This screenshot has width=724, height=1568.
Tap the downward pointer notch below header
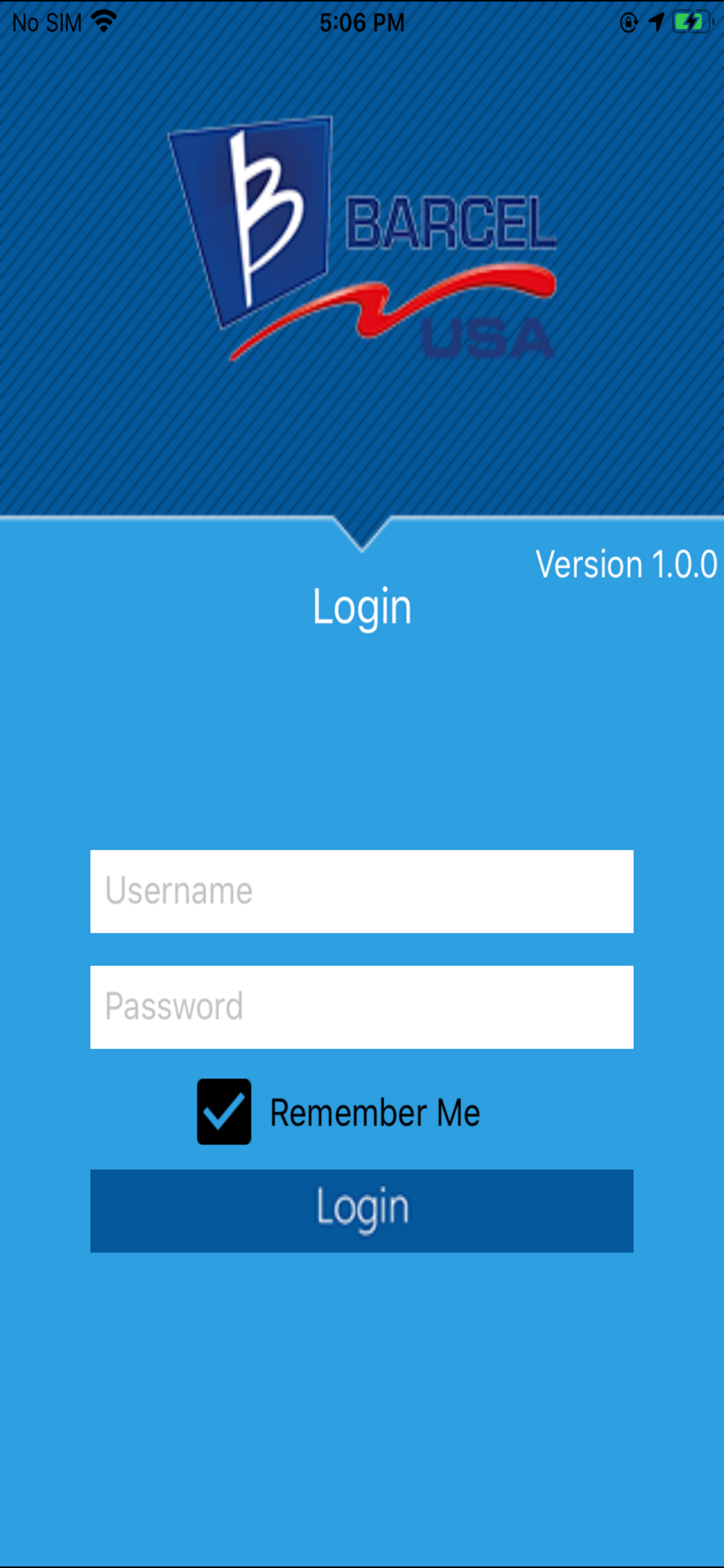(361, 535)
